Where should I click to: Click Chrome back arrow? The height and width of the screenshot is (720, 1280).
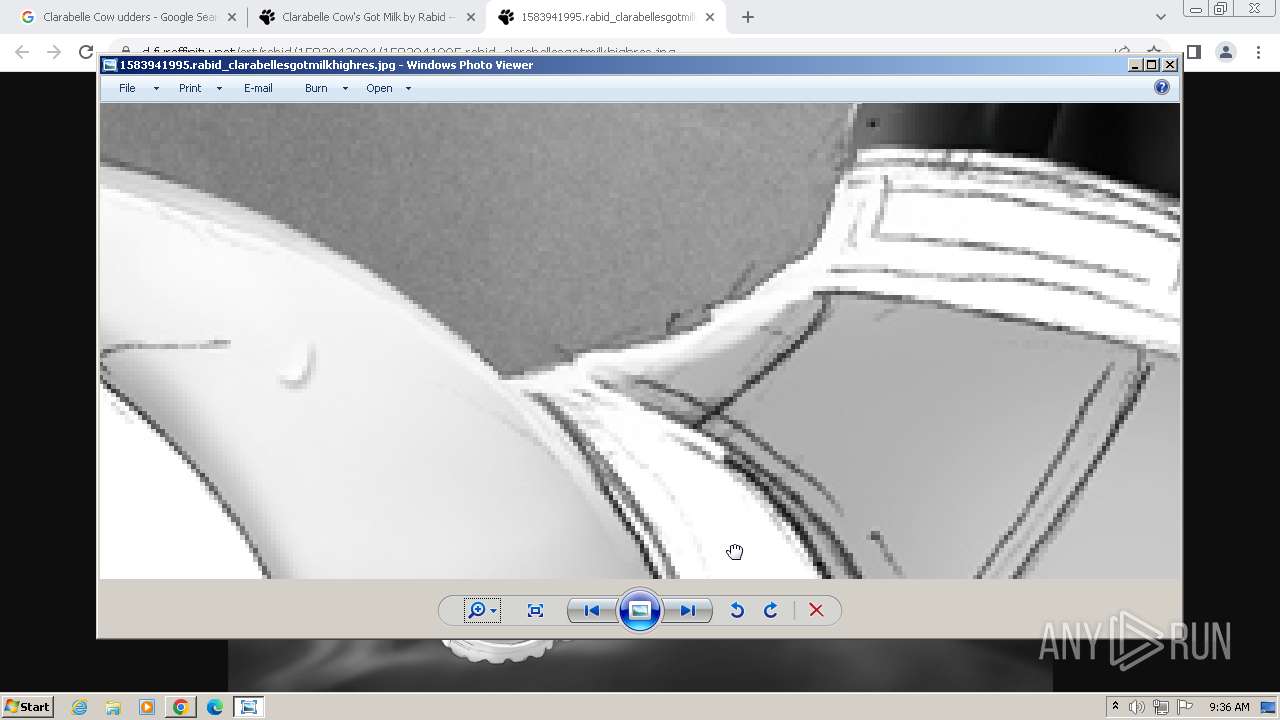tap(22, 52)
